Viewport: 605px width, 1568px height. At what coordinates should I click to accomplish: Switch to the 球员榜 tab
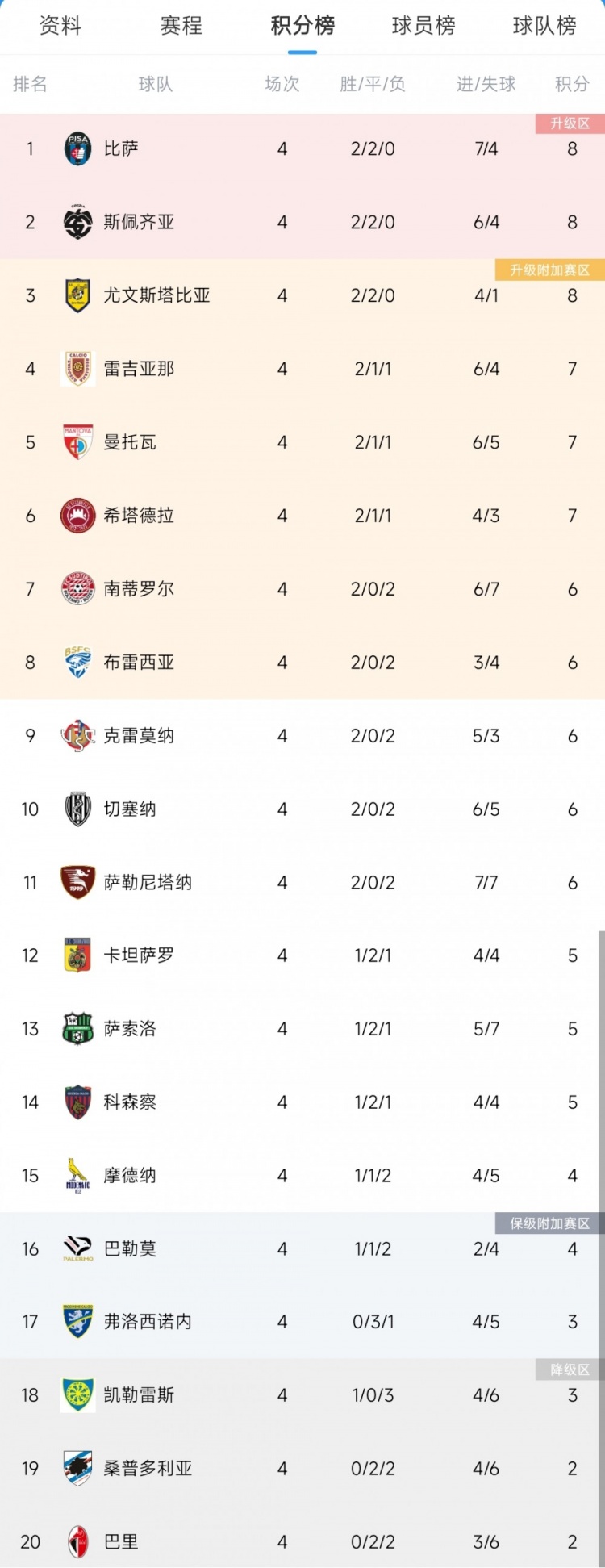pos(423,26)
